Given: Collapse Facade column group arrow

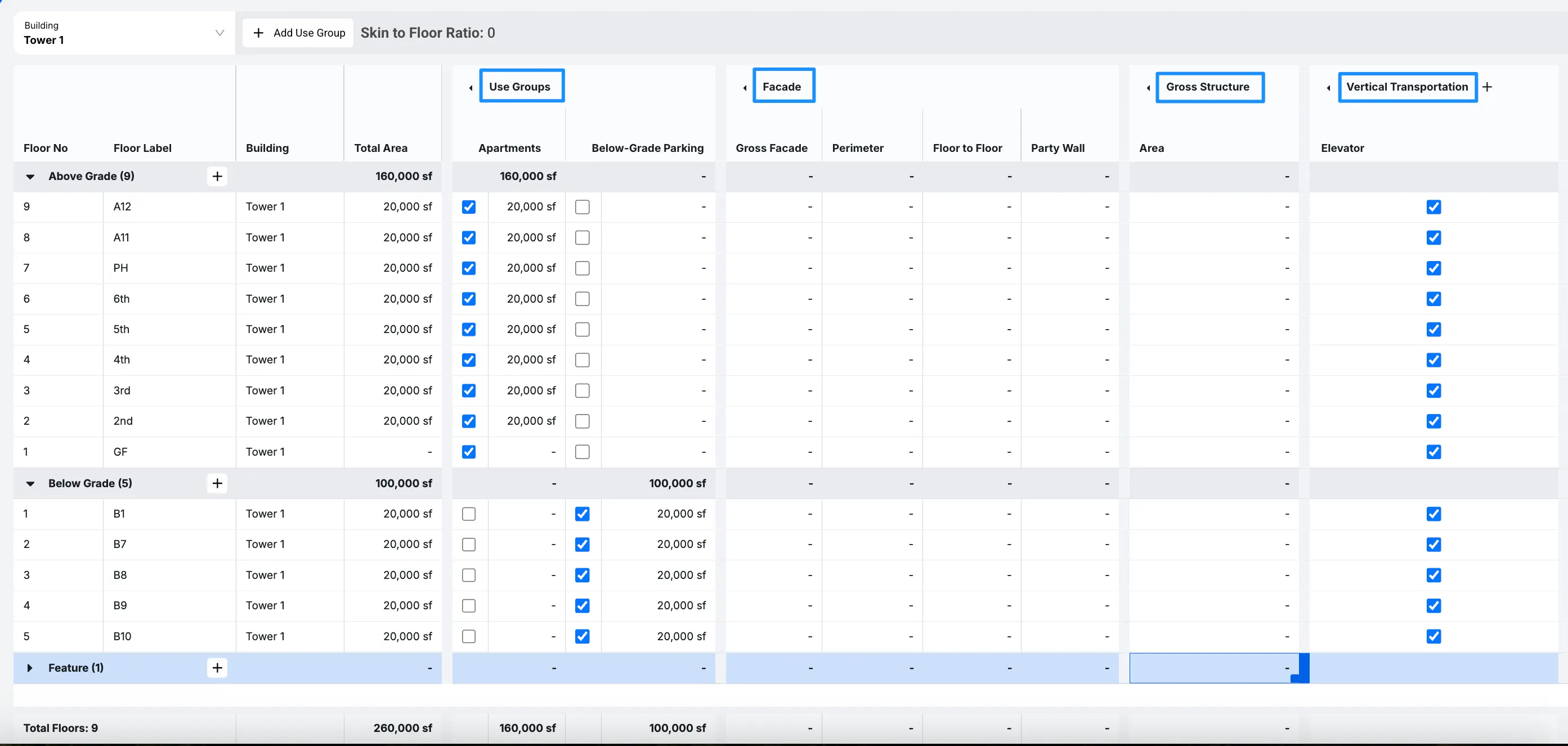Looking at the screenshot, I should pyautogui.click(x=745, y=88).
